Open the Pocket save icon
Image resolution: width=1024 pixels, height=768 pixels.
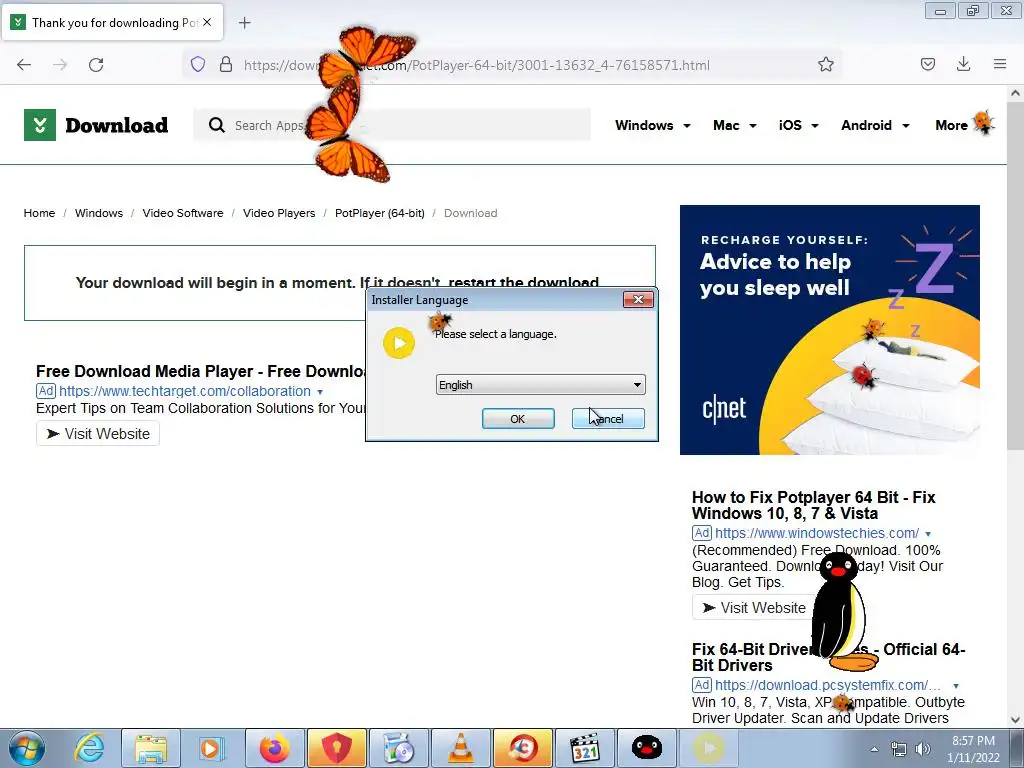pyautogui.click(x=927, y=64)
